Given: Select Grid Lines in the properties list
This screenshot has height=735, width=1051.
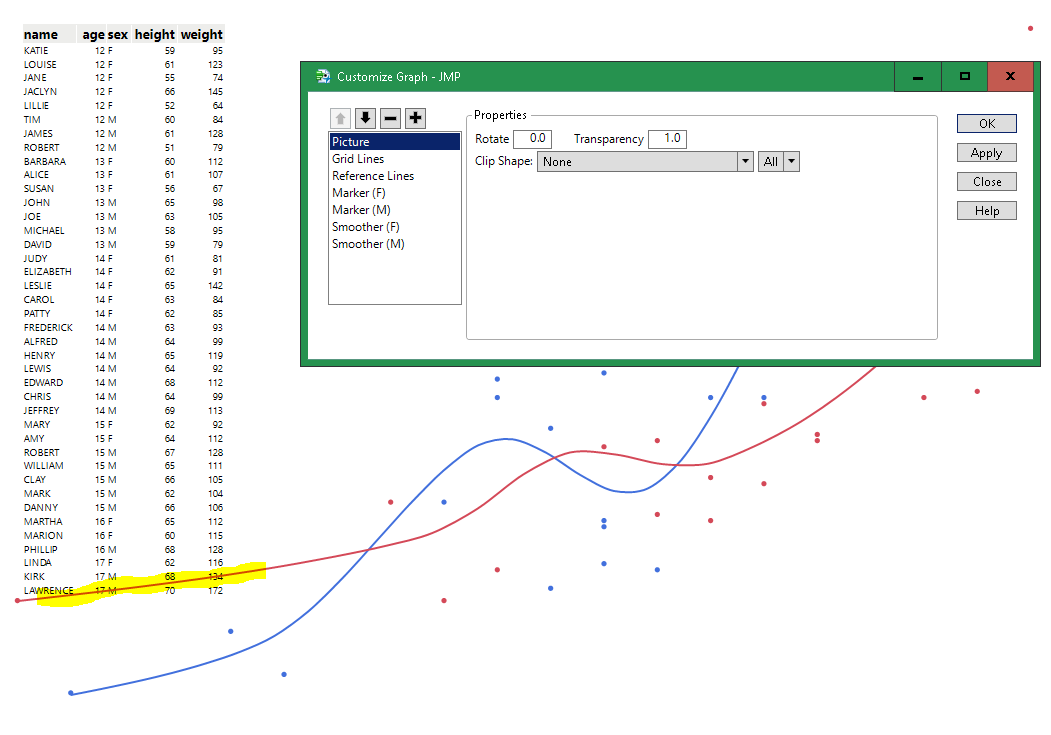Looking at the screenshot, I should [358, 158].
